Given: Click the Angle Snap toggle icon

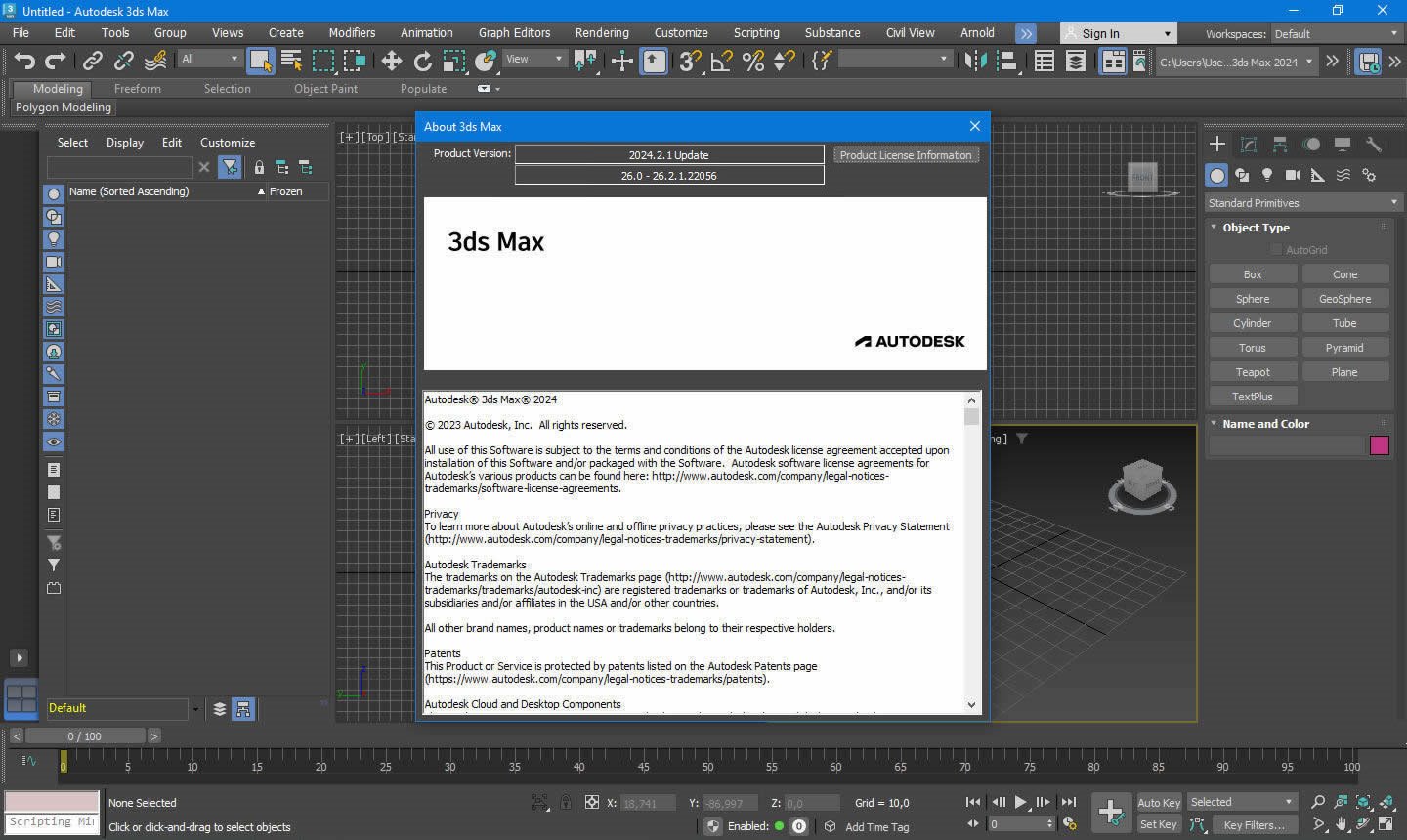Looking at the screenshot, I should pos(721,62).
